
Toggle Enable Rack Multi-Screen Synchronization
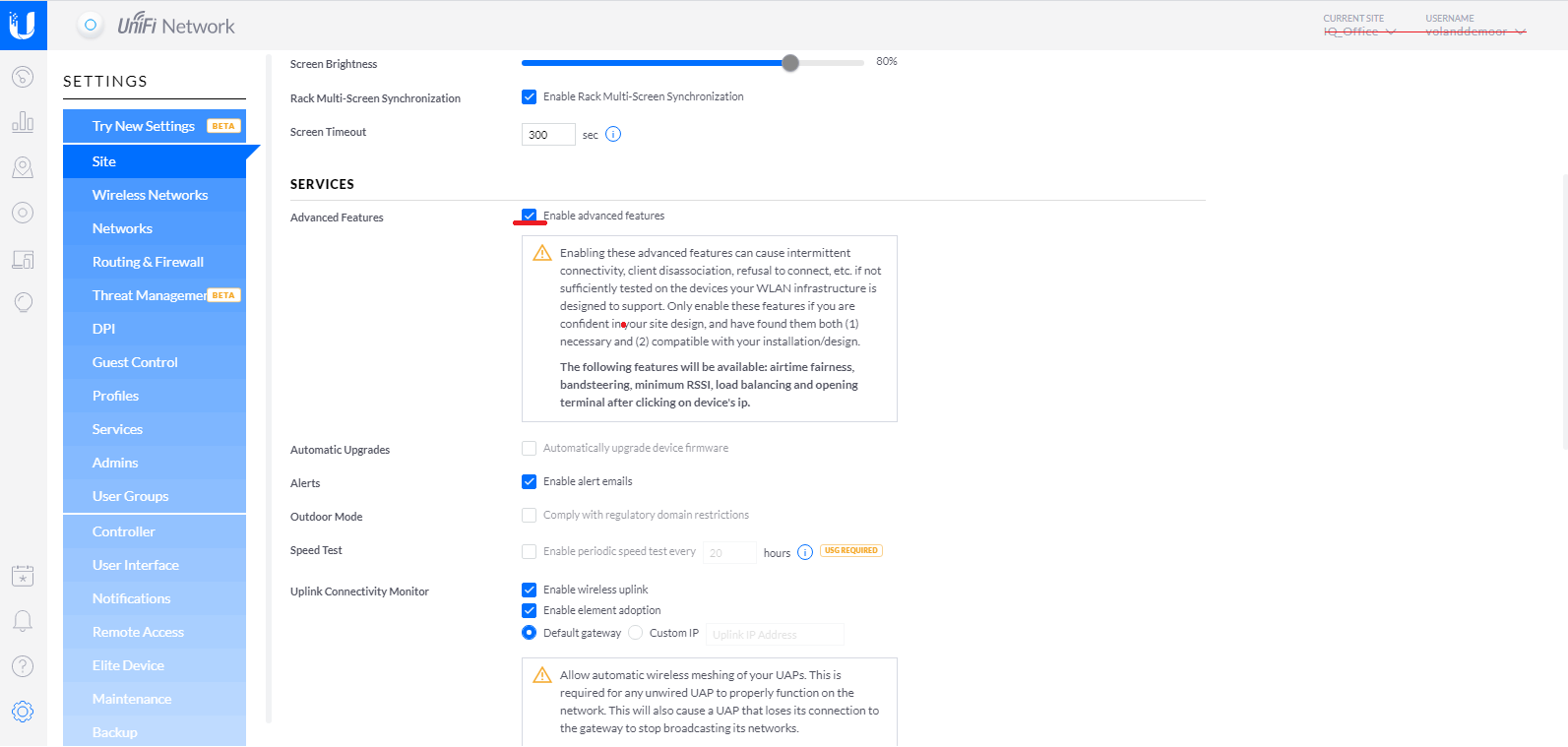[530, 96]
